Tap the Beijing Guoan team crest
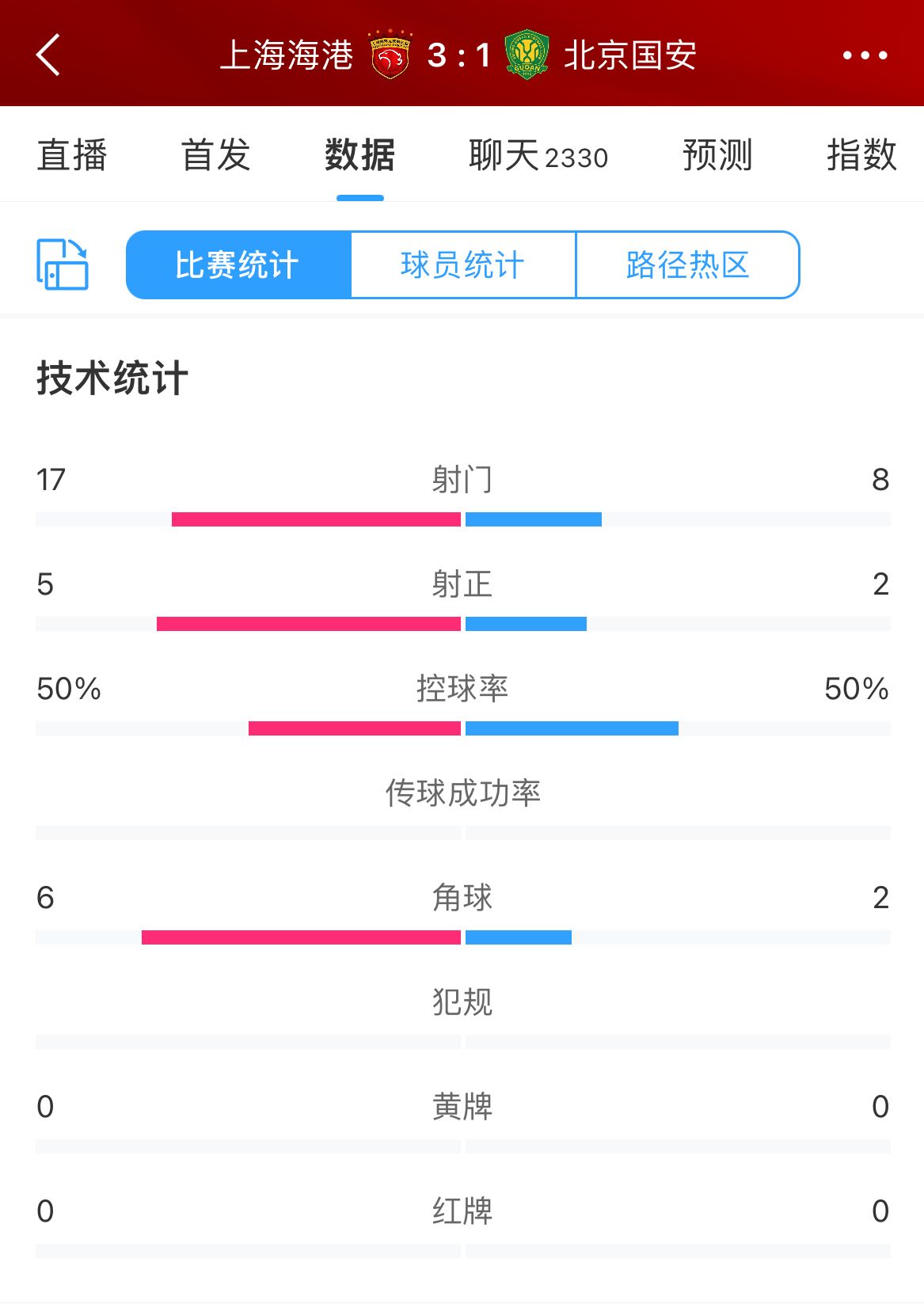The height and width of the screenshot is (1304, 924). point(527,55)
